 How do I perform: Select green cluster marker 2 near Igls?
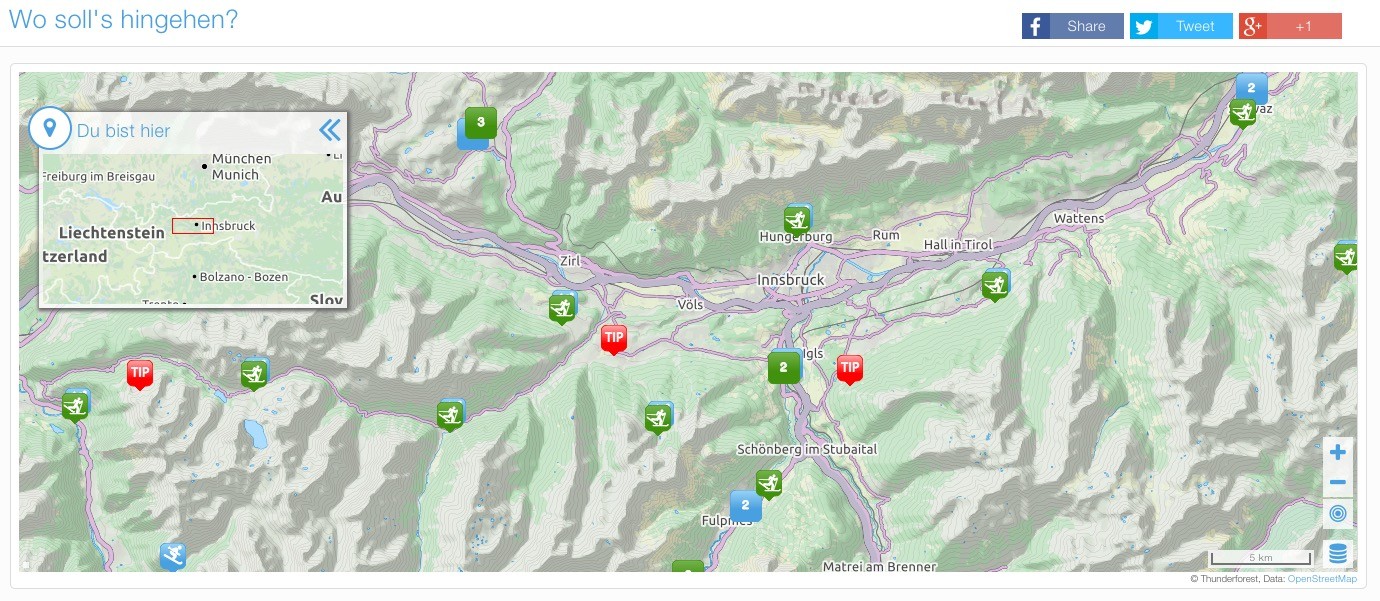(x=783, y=367)
